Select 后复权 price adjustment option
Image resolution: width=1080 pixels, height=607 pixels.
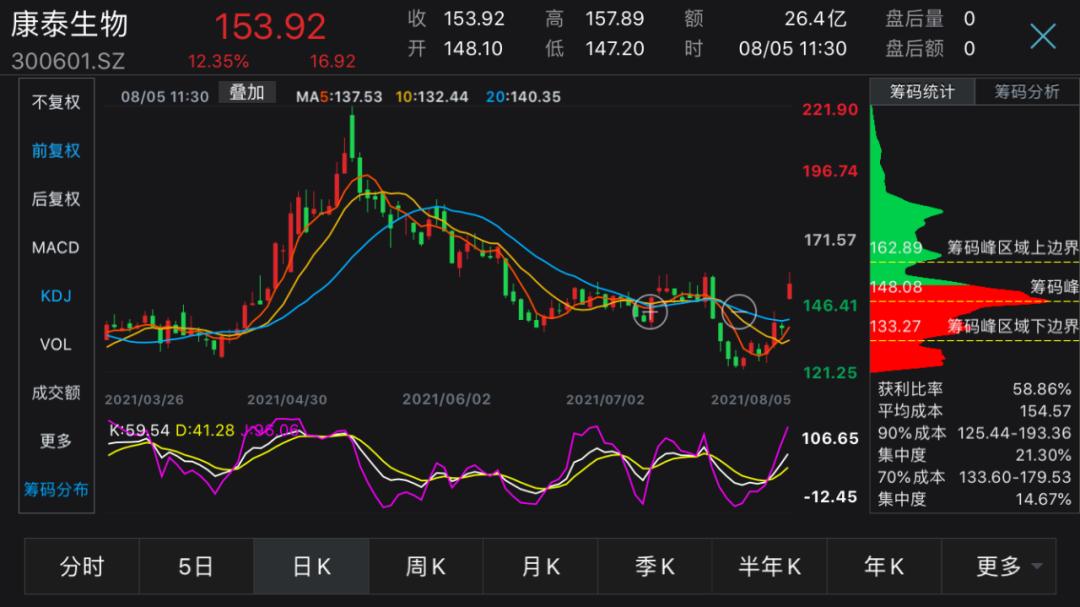(56, 199)
